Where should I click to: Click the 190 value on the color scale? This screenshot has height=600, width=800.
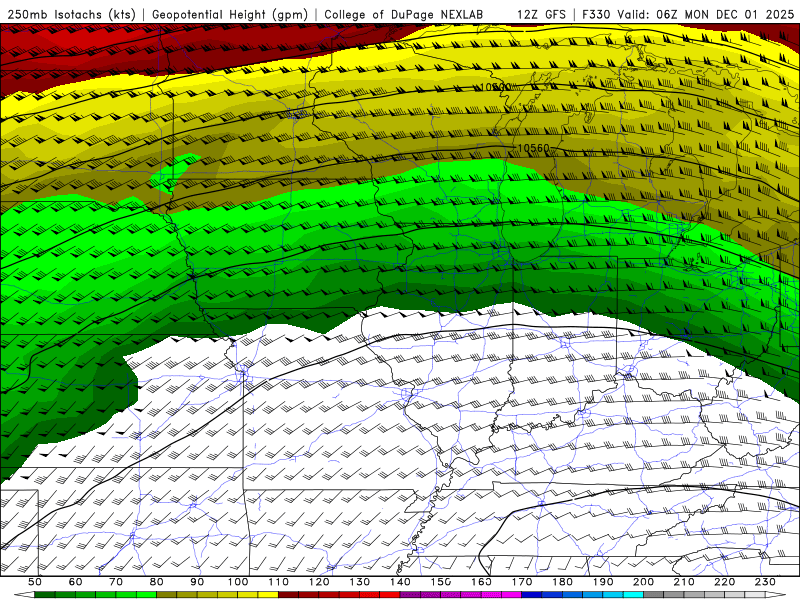(603, 582)
